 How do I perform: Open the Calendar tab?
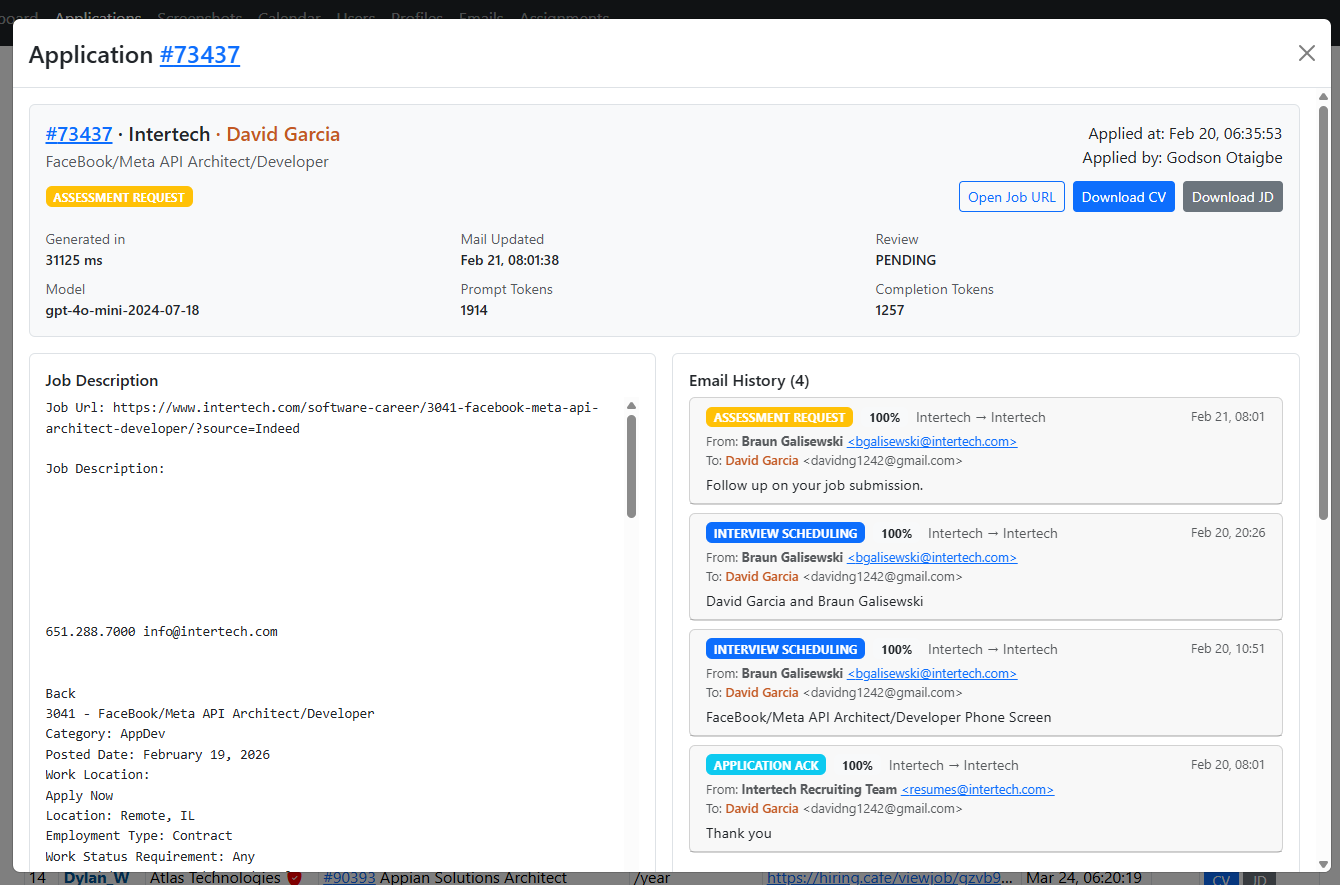[x=289, y=18]
